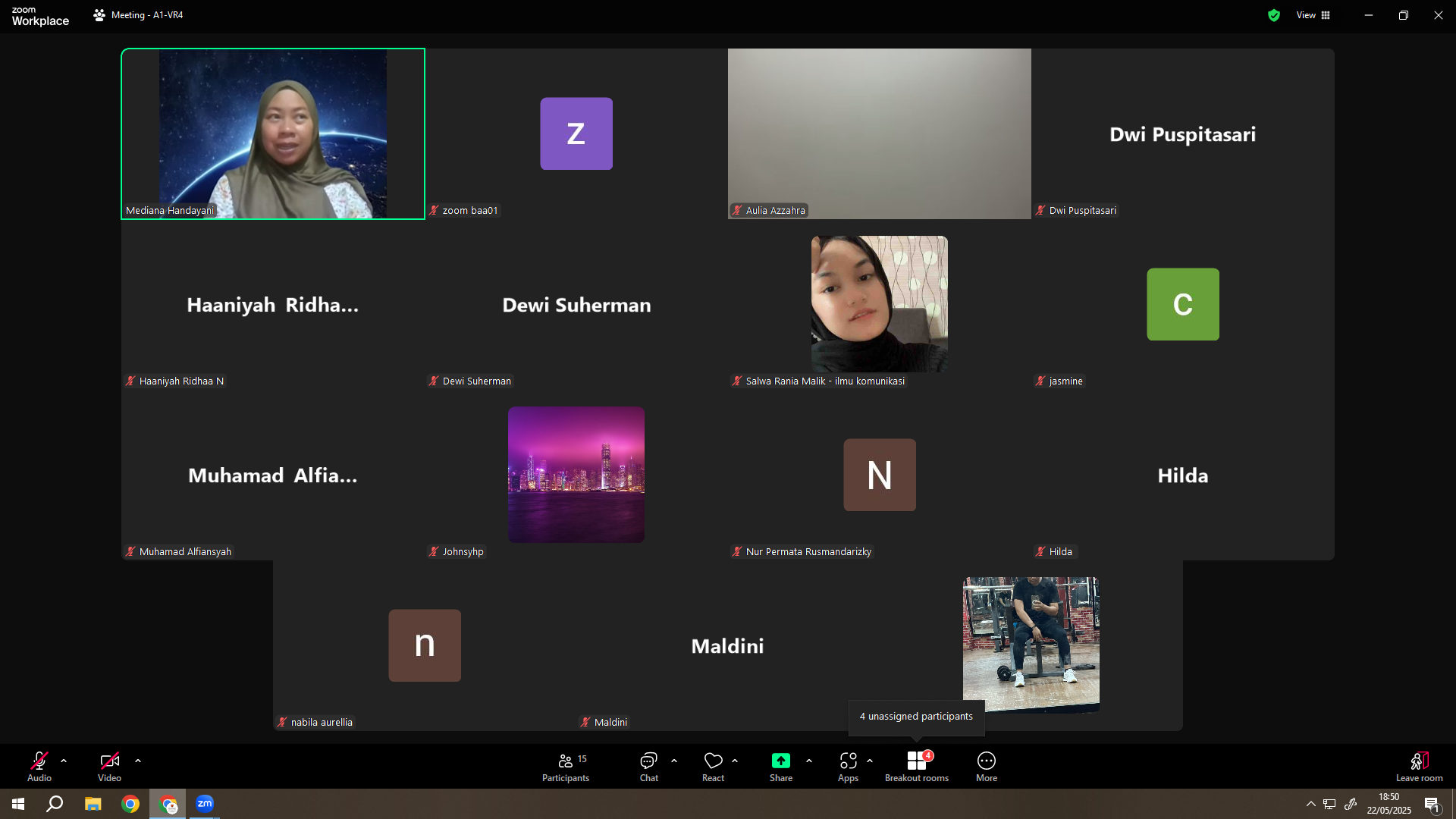The image size is (1456, 819).
Task: Click the taskbar clock showing 18:50
Action: tap(1389, 804)
